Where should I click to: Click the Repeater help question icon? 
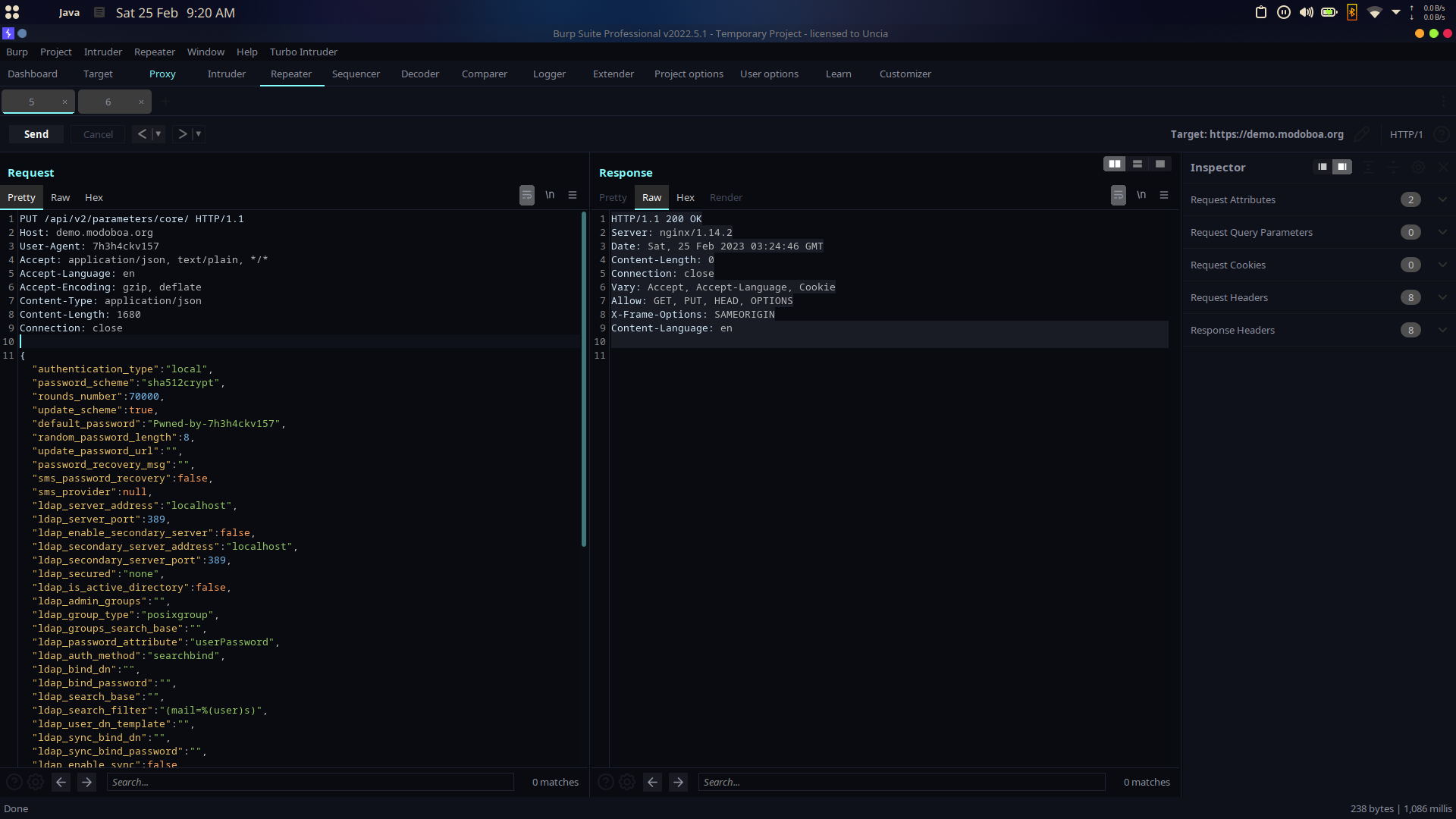click(x=1441, y=134)
